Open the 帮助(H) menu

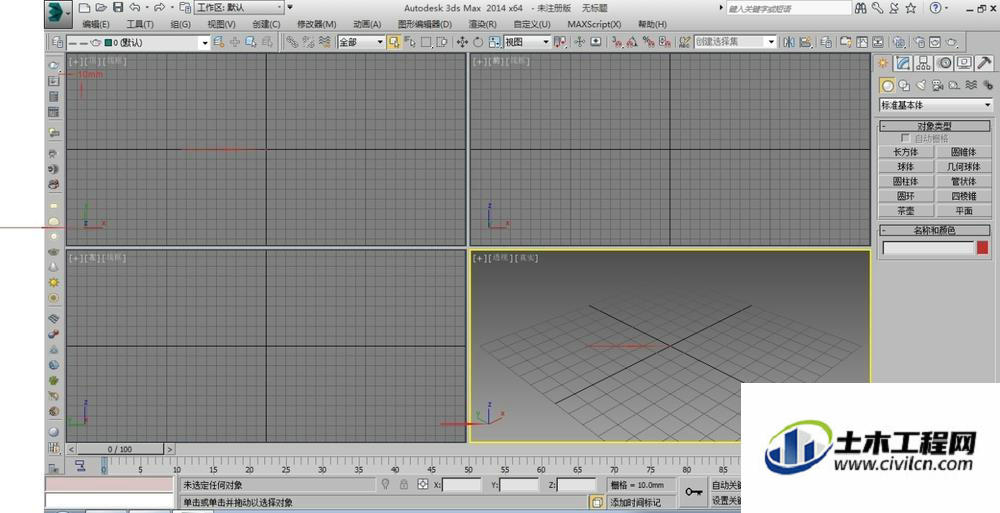point(652,24)
